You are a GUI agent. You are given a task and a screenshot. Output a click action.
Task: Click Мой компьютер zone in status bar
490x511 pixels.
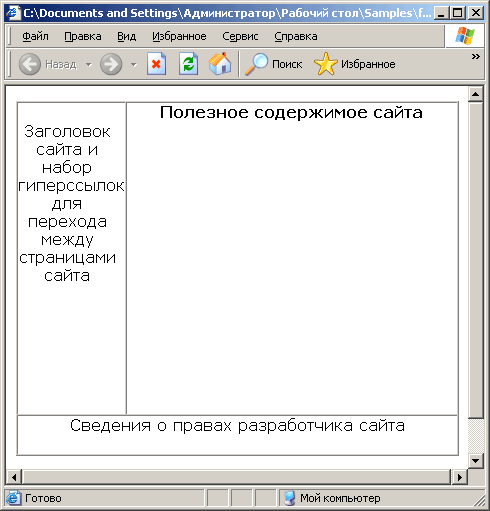click(x=333, y=498)
